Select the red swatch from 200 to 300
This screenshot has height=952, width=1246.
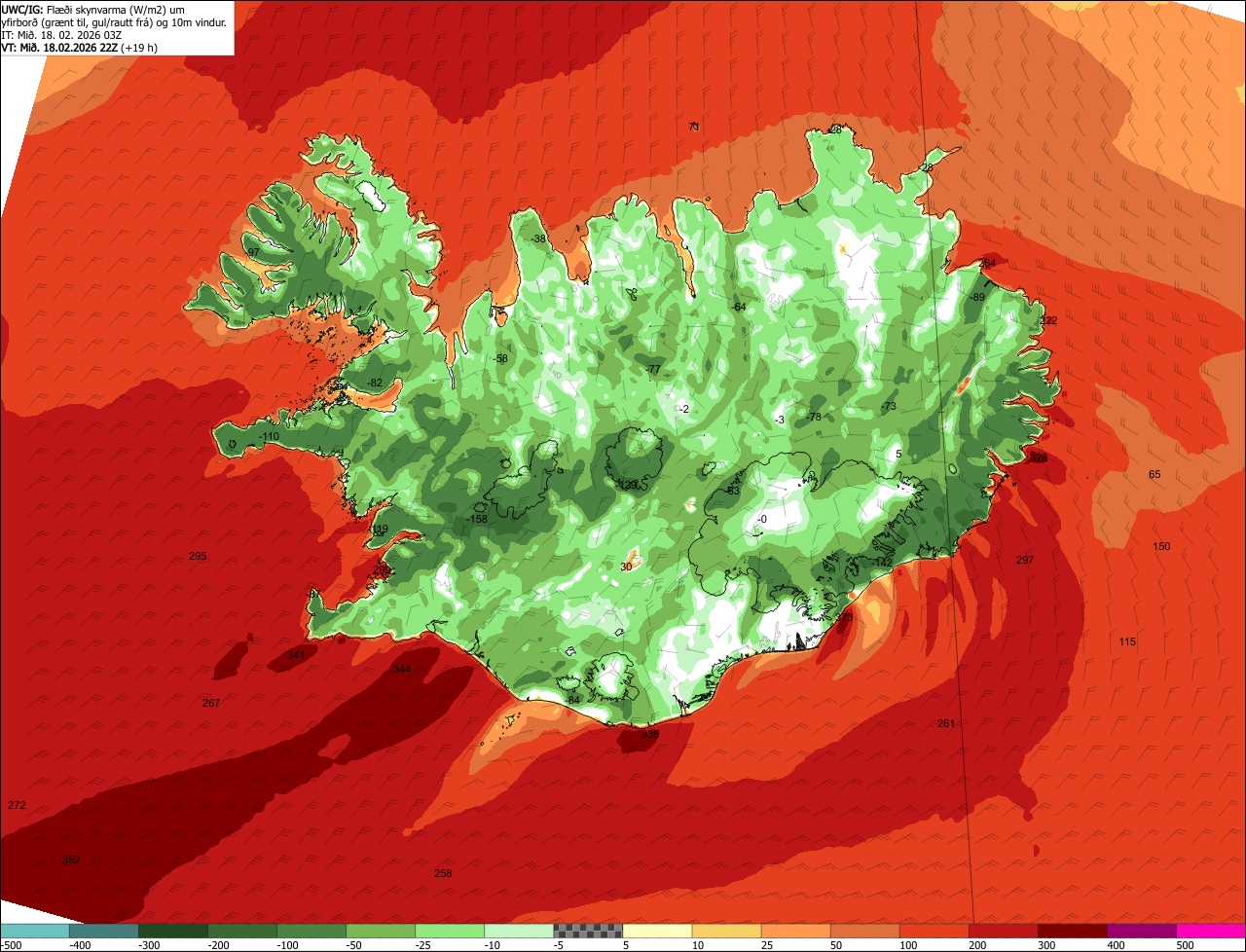pos(1003,931)
